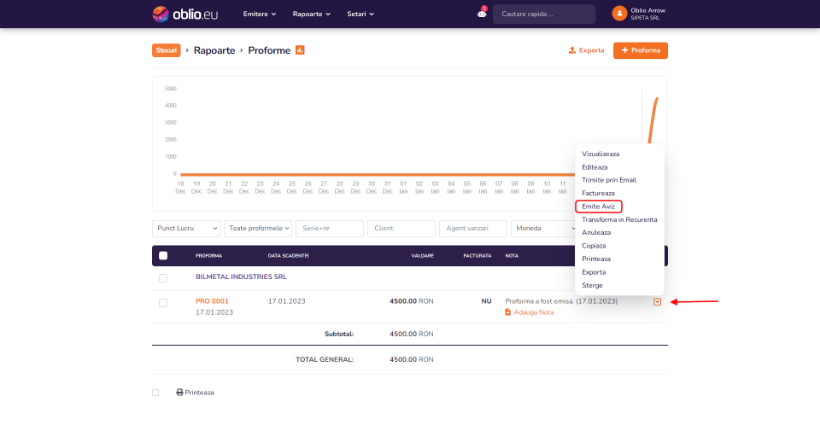Check the PRO 0001 row checkbox
Viewport: 820px width, 448px height.
163,303
